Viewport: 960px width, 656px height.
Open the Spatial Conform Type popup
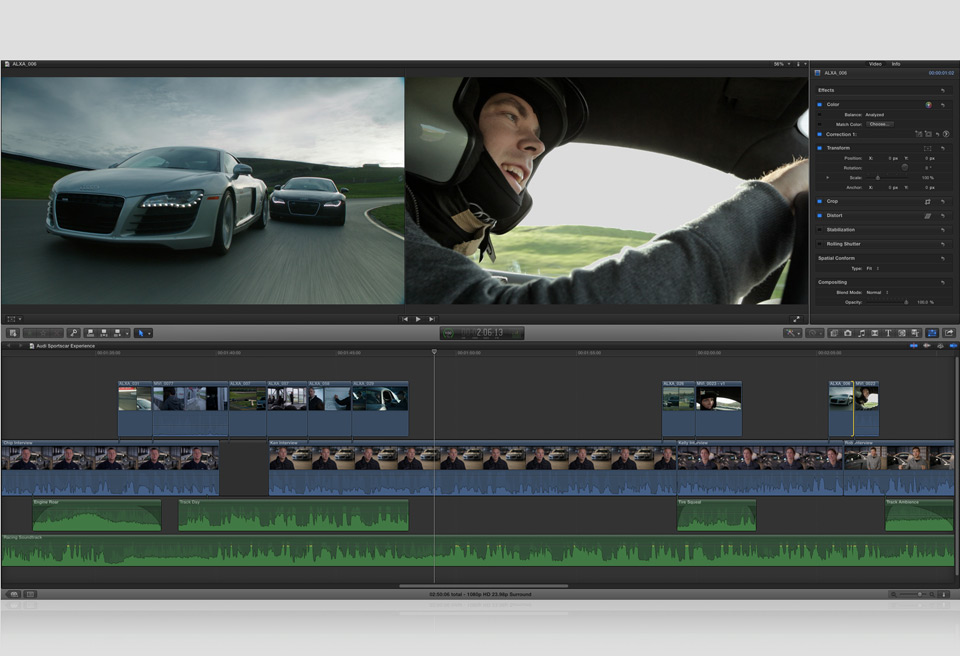(874, 268)
